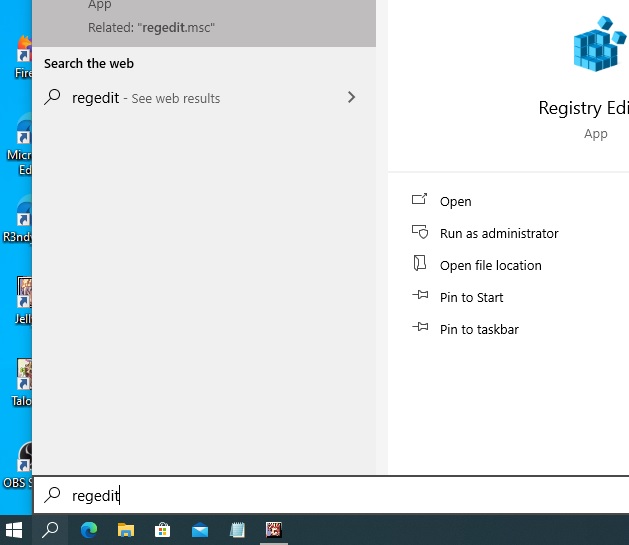
Task: Select the Jell desktop shortcut
Action: coord(23,301)
